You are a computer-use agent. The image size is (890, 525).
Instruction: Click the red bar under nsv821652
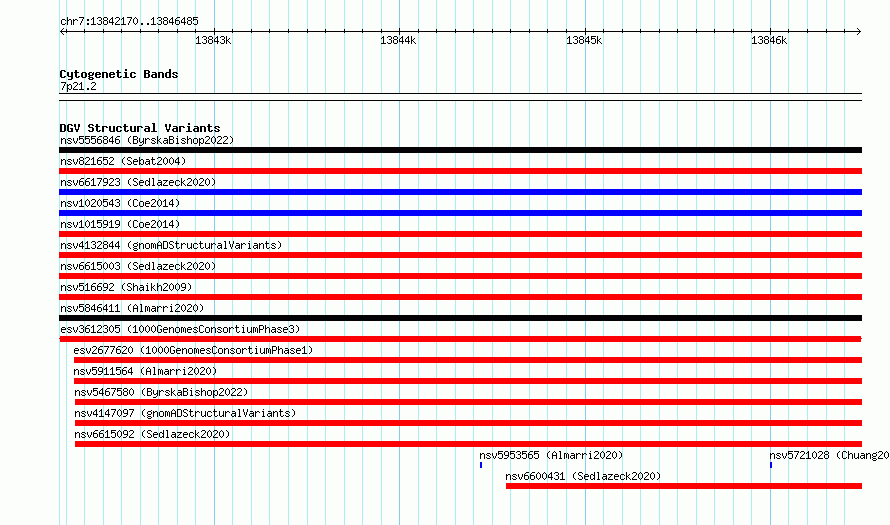460,171
